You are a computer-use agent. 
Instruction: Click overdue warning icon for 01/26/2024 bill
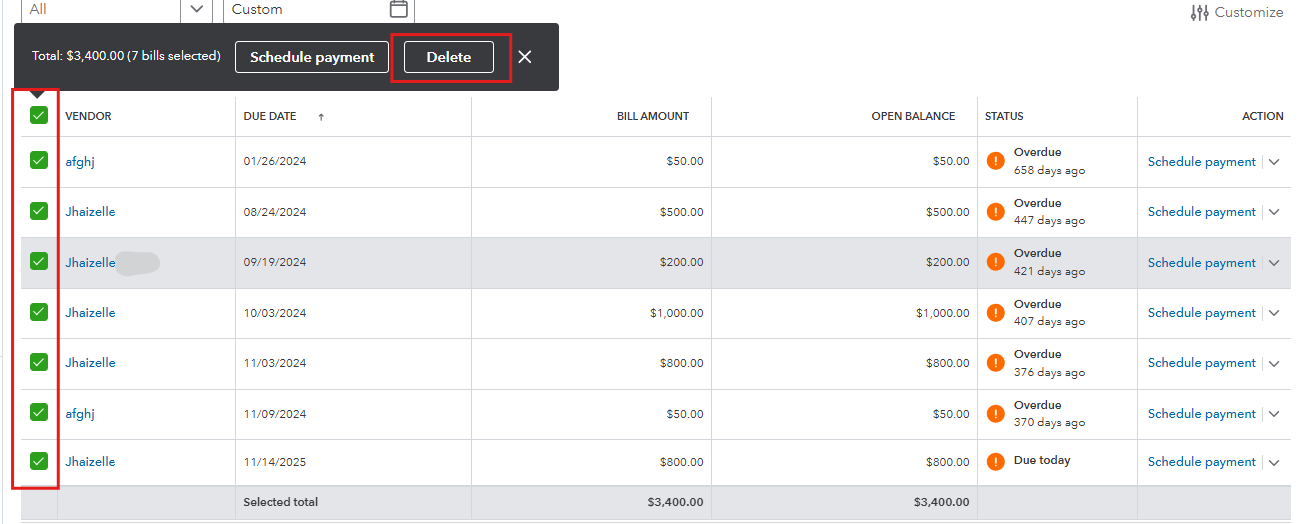995,161
